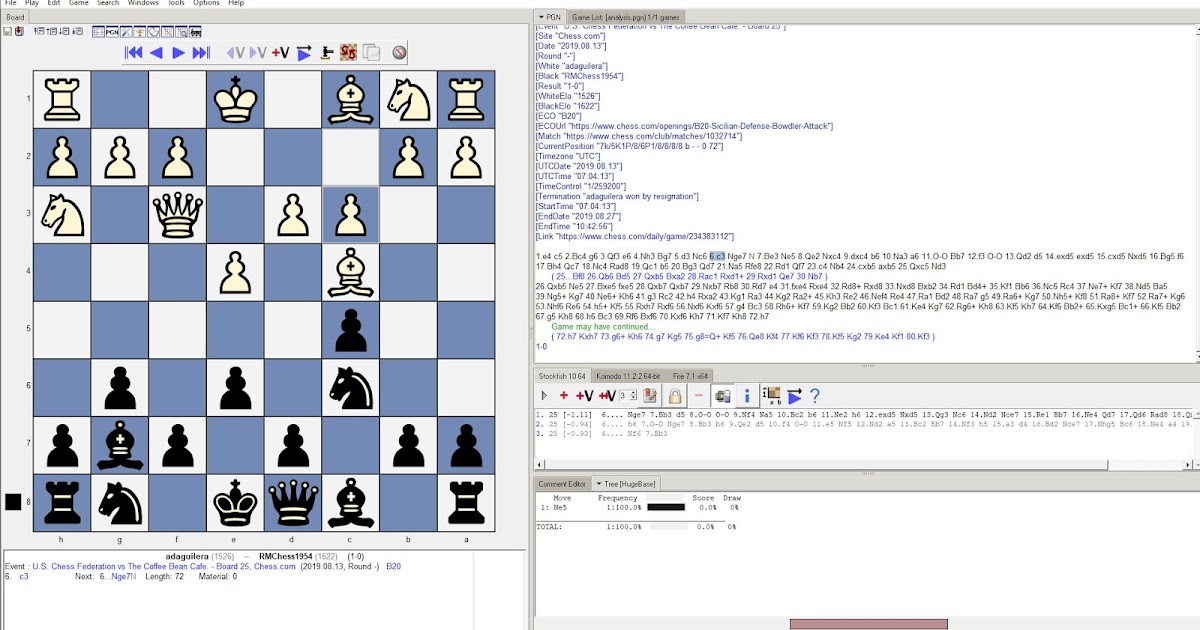
Task: Toggle the lock on the analysis position
Action: (x=675, y=397)
